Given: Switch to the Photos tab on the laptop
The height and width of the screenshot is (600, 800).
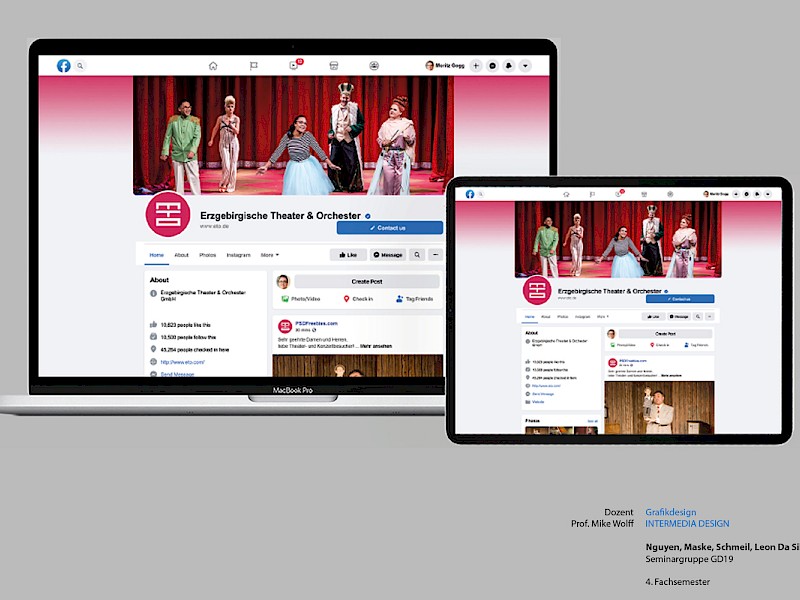Looking at the screenshot, I should coord(208,255).
